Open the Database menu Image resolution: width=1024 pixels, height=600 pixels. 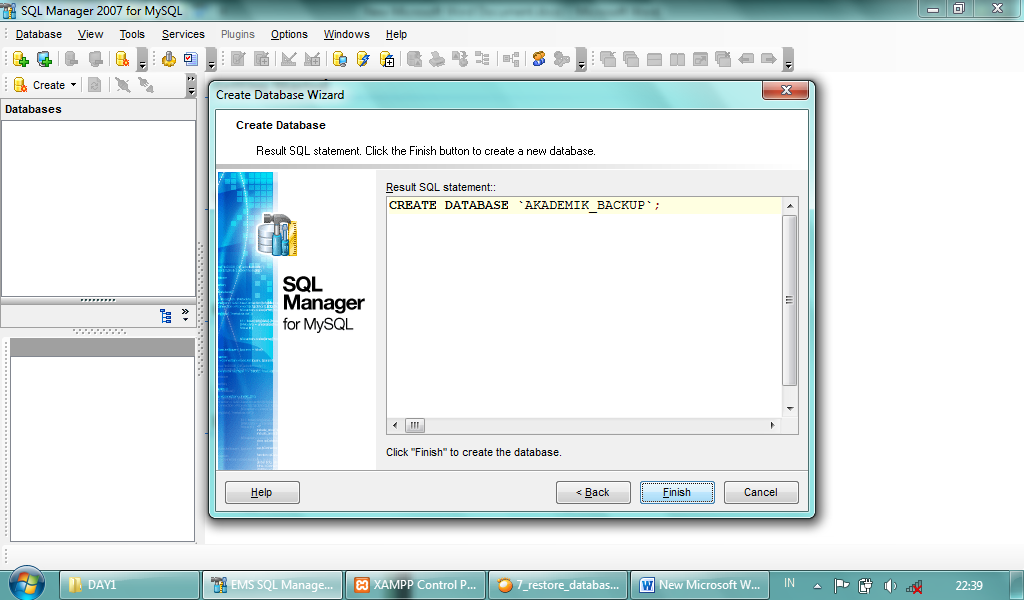(x=39, y=35)
